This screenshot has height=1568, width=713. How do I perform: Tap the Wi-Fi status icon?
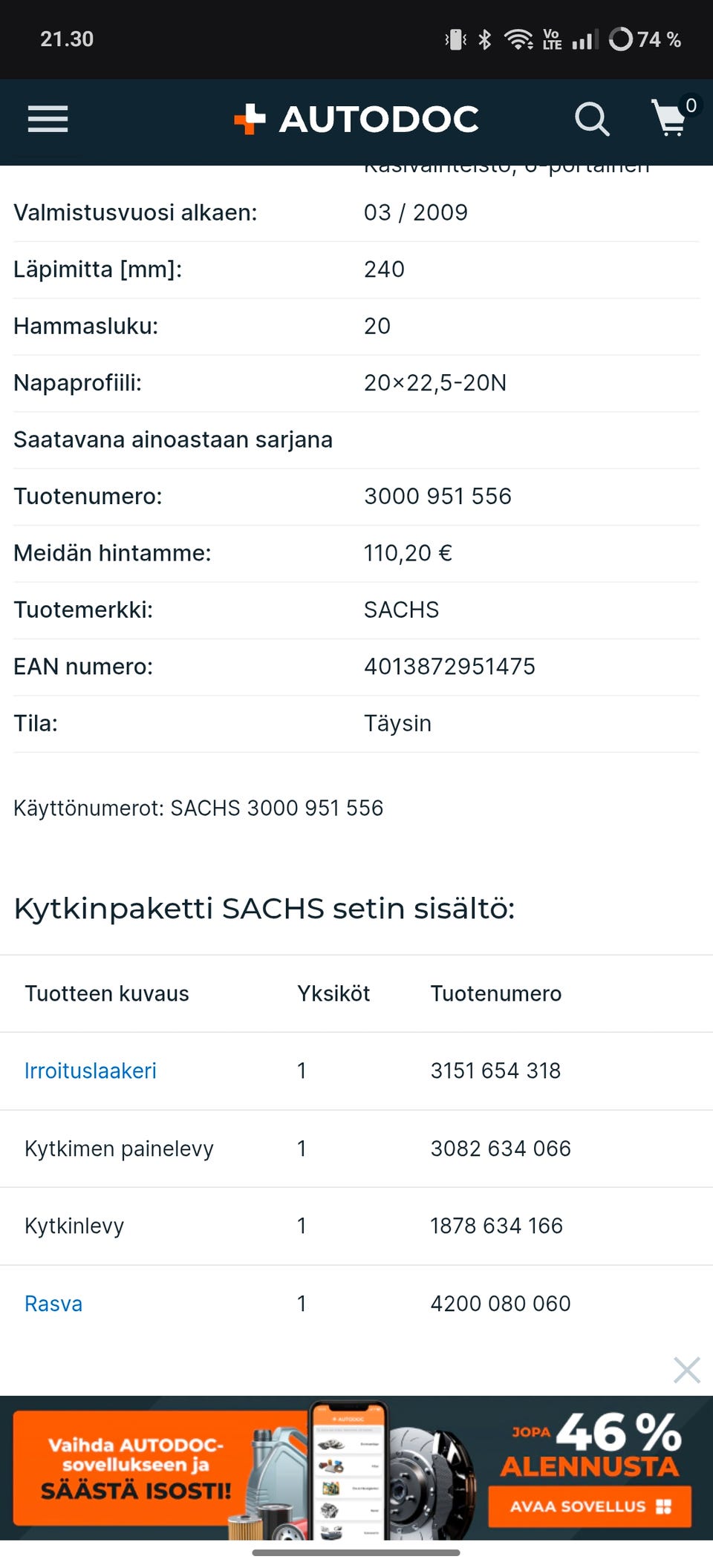pos(518,39)
